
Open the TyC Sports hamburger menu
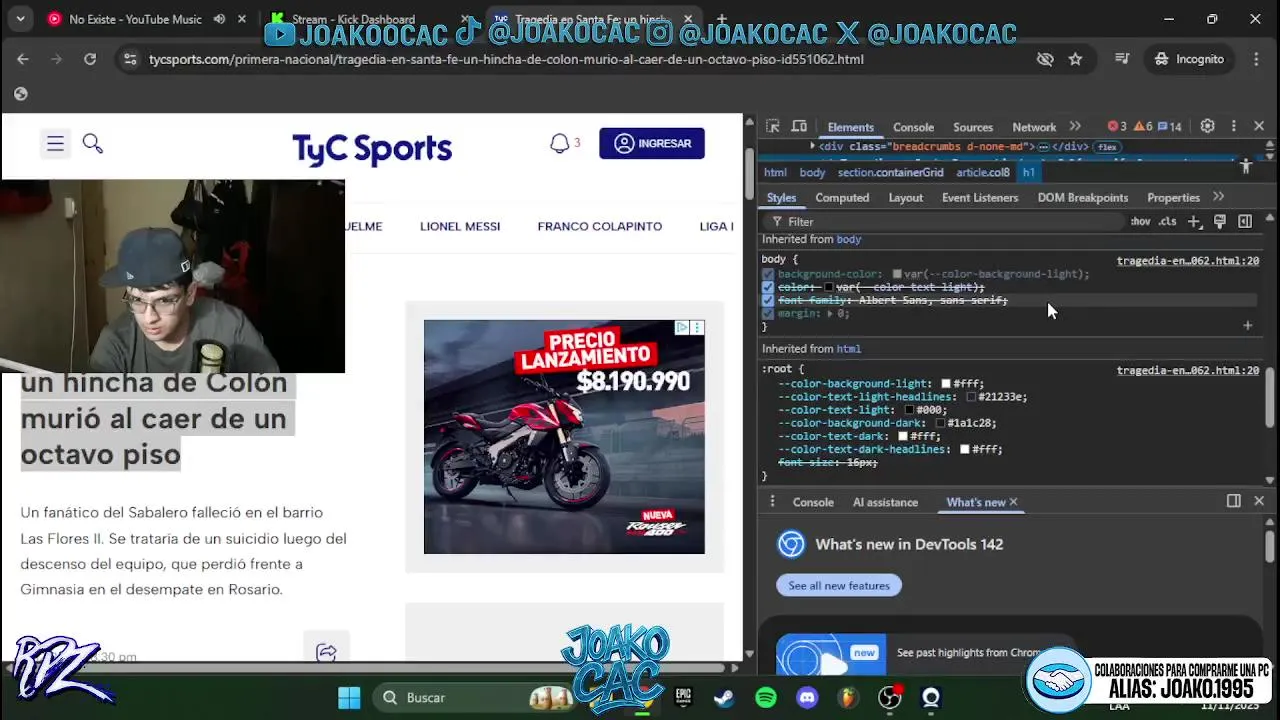click(x=55, y=144)
